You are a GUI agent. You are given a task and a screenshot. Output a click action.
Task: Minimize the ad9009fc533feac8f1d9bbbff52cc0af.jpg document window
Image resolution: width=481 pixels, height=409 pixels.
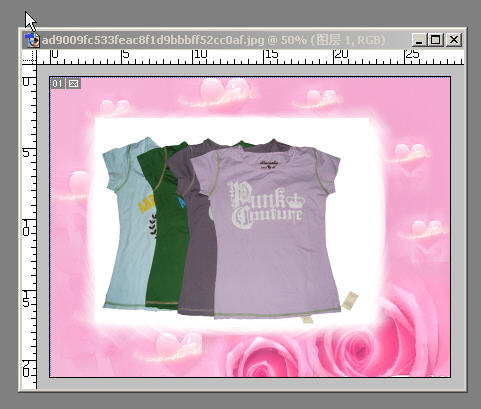419,40
